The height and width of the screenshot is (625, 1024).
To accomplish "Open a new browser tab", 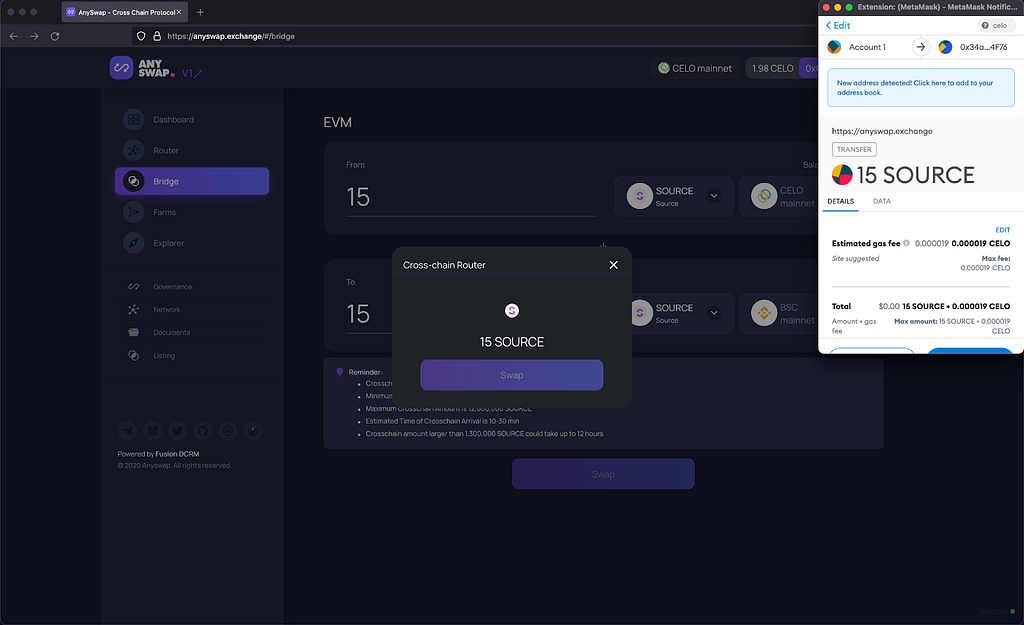I will point(200,12).
